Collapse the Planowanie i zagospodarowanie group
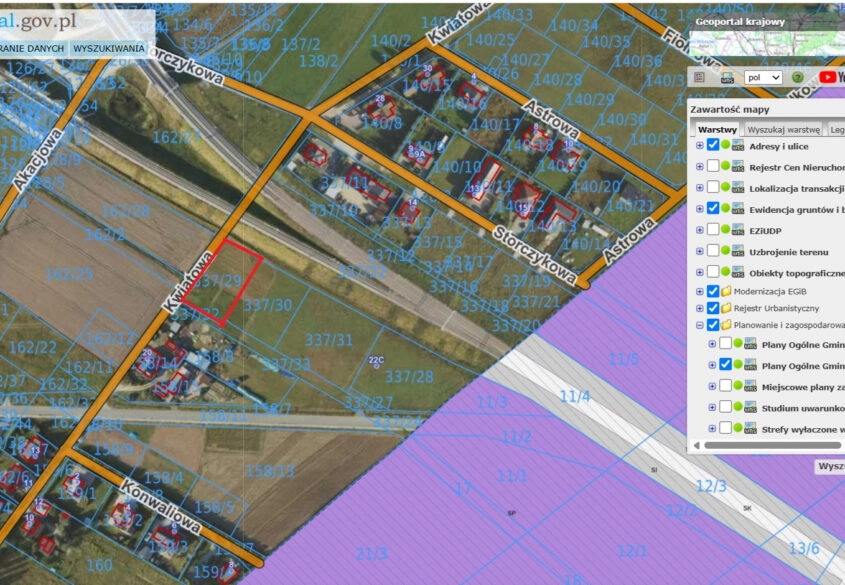845x585 pixels. 699,325
